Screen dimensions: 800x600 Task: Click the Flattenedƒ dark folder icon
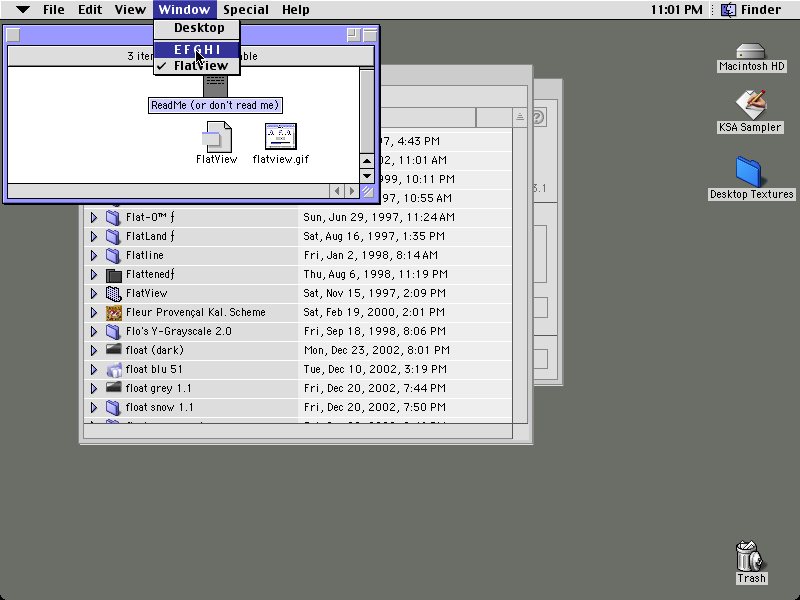[x=113, y=274]
